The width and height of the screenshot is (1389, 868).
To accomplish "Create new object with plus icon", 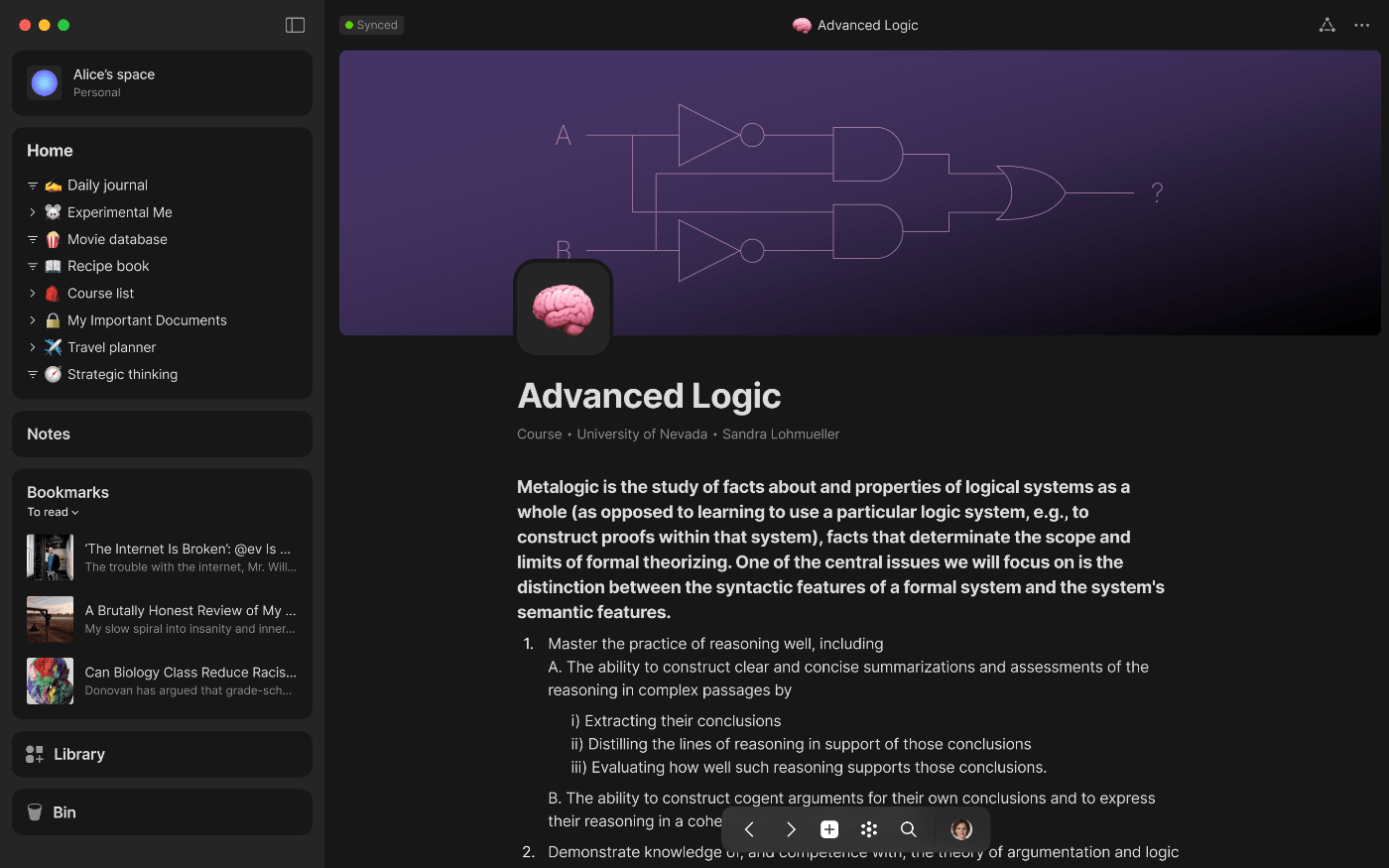I will coord(829,829).
